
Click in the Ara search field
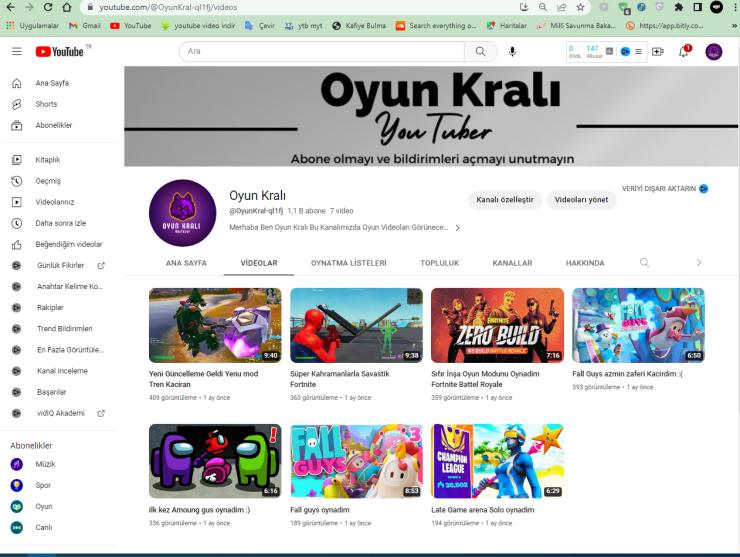pyautogui.click(x=320, y=51)
